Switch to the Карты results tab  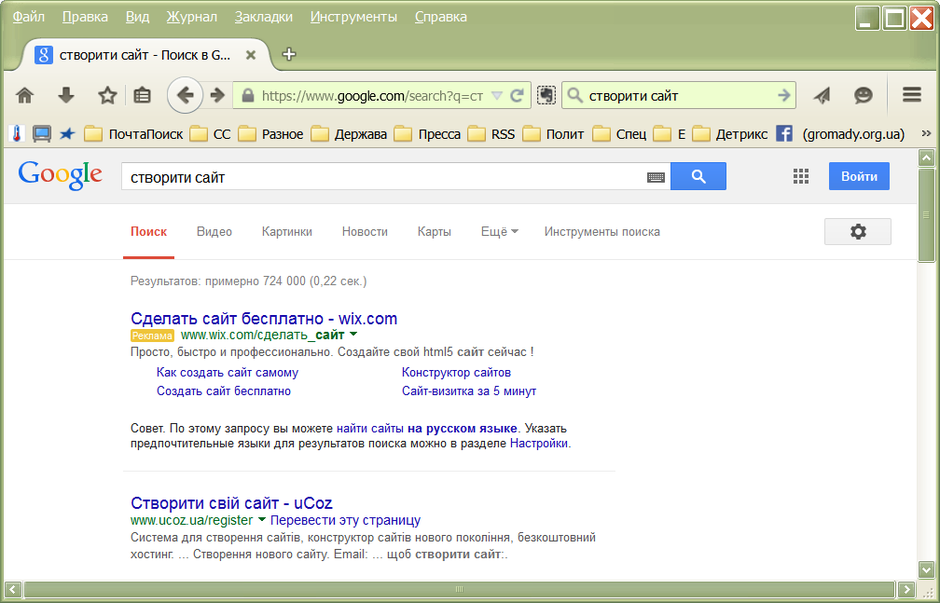(434, 231)
